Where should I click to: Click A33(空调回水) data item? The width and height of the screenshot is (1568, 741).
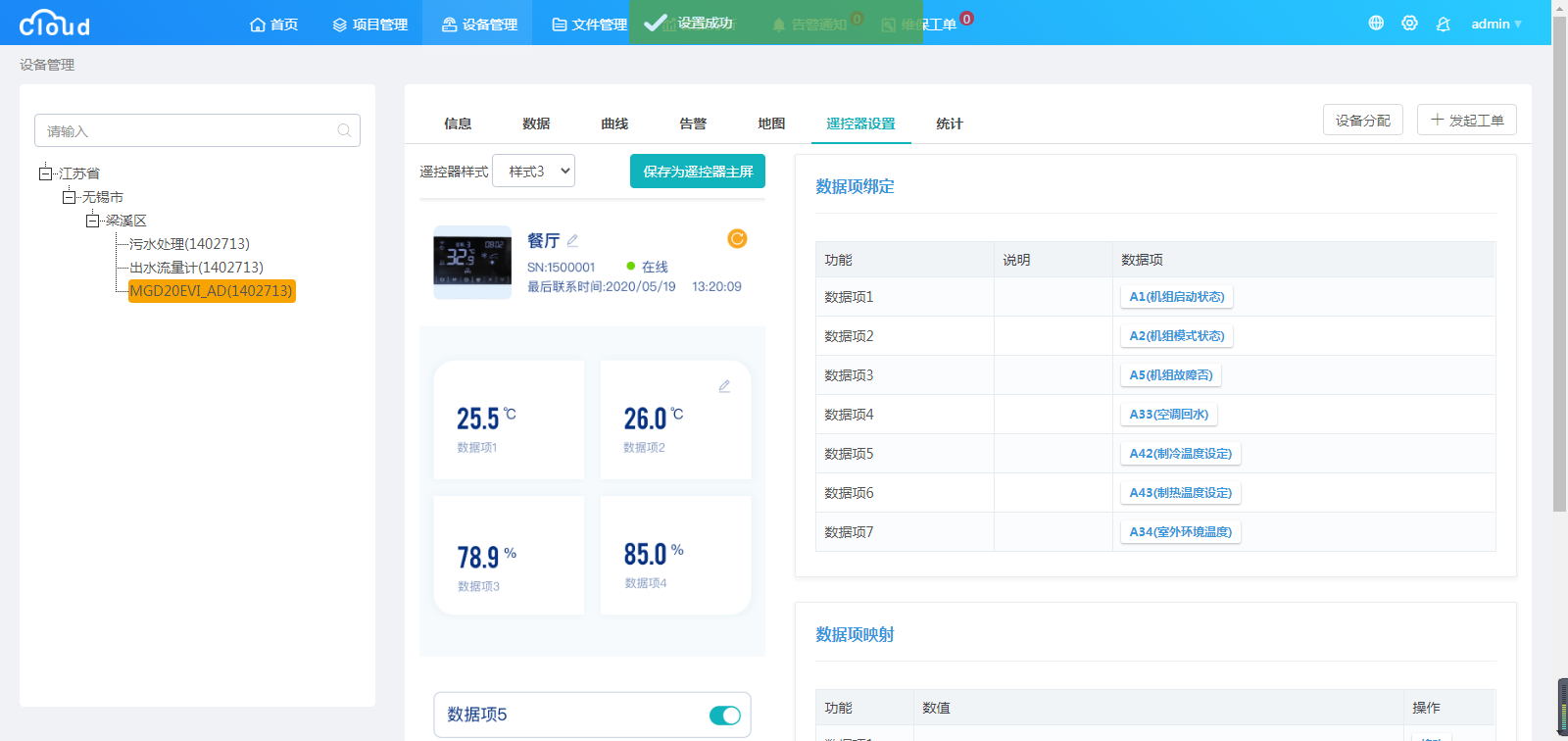[x=1169, y=415]
